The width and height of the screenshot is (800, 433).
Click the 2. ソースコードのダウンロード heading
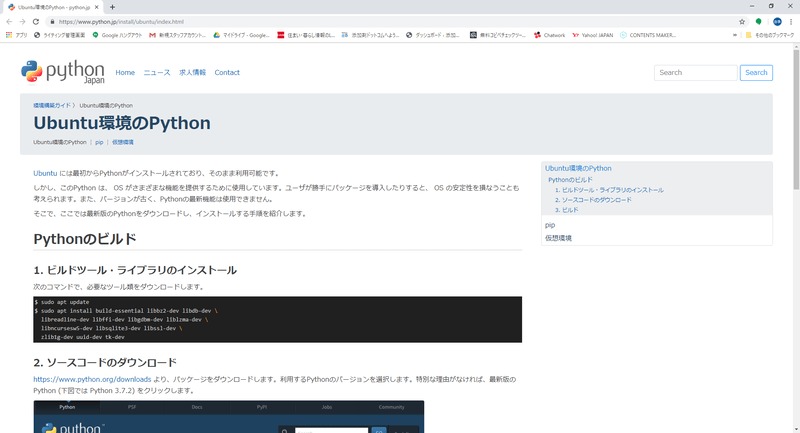coord(105,363)
